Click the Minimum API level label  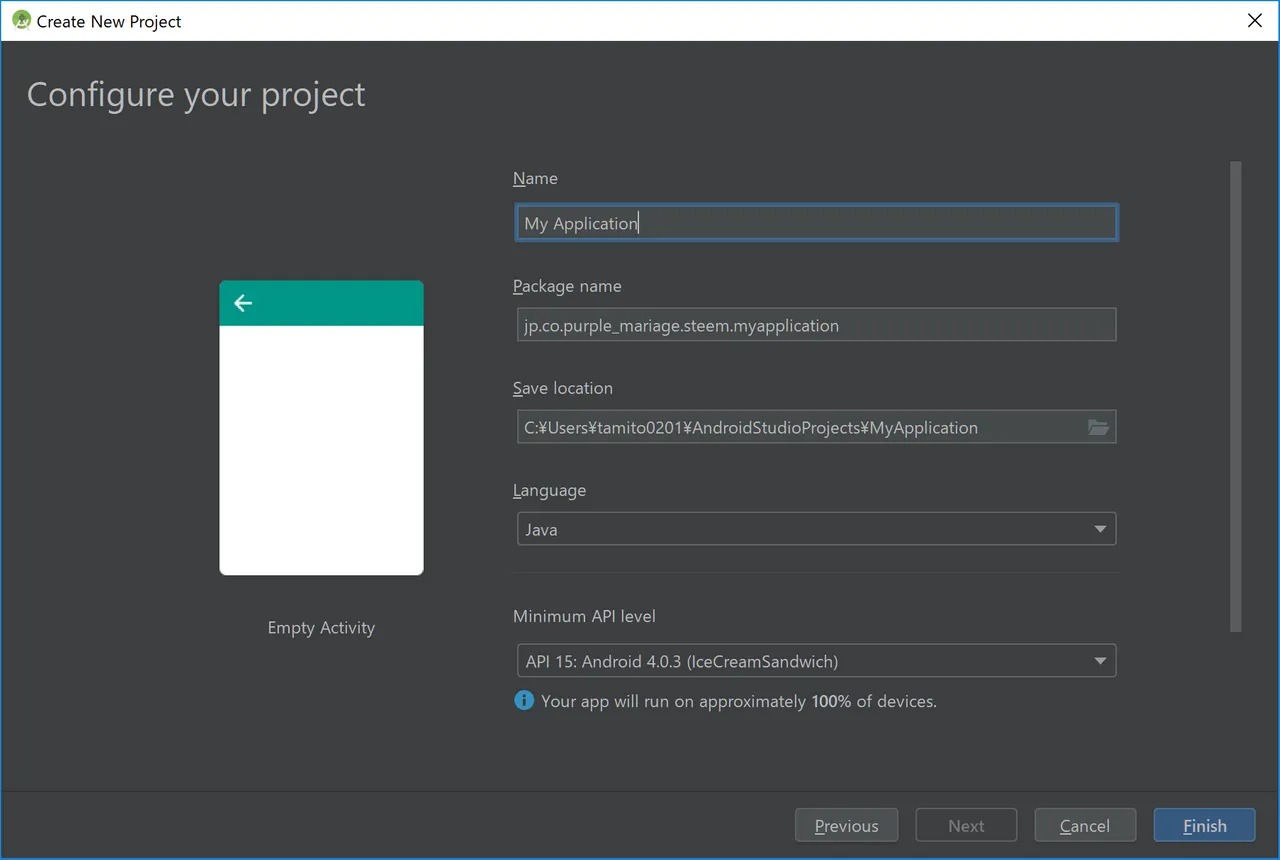tap(584, 616)
